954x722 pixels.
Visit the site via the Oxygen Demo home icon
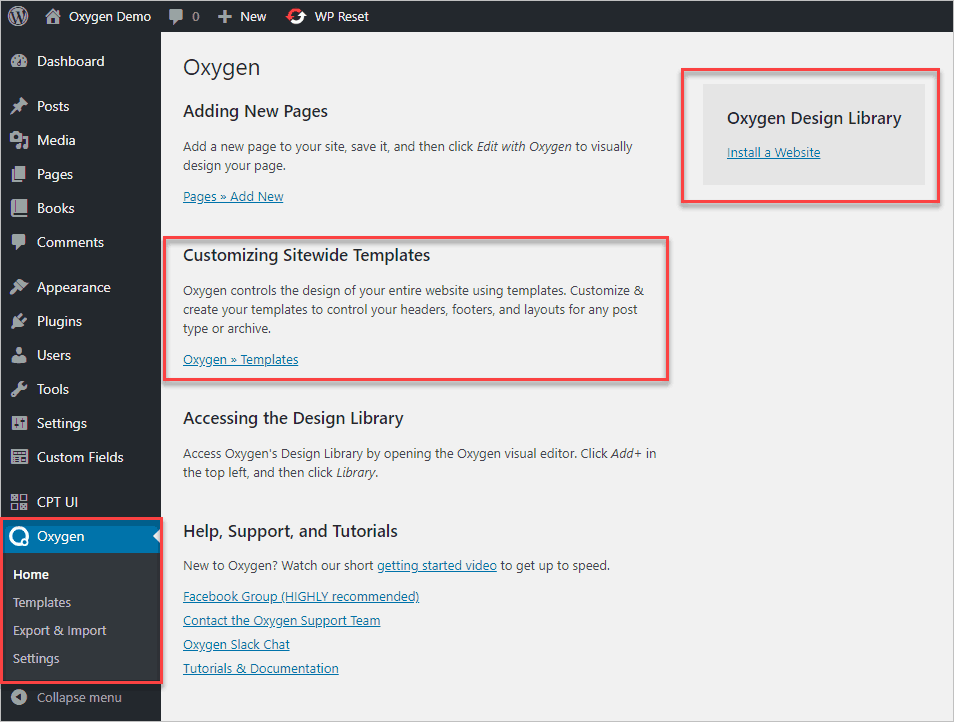pos(53,16)
